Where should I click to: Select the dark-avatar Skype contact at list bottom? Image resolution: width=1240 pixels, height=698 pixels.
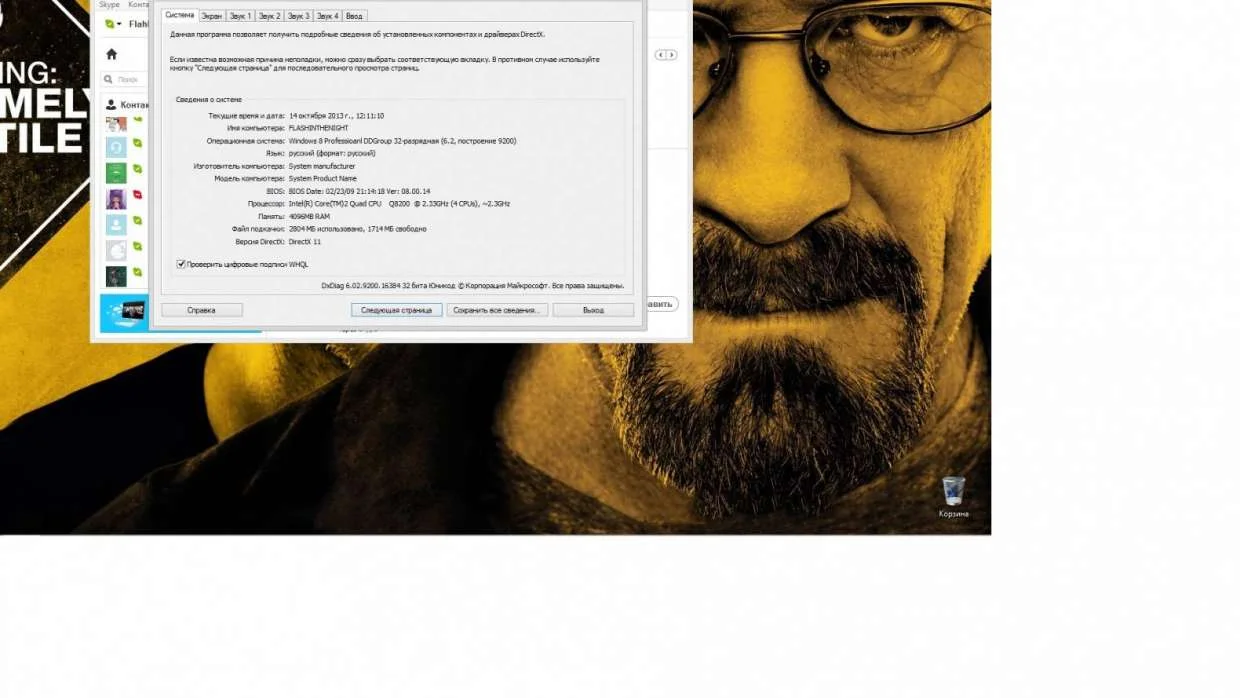click(116, 276)
